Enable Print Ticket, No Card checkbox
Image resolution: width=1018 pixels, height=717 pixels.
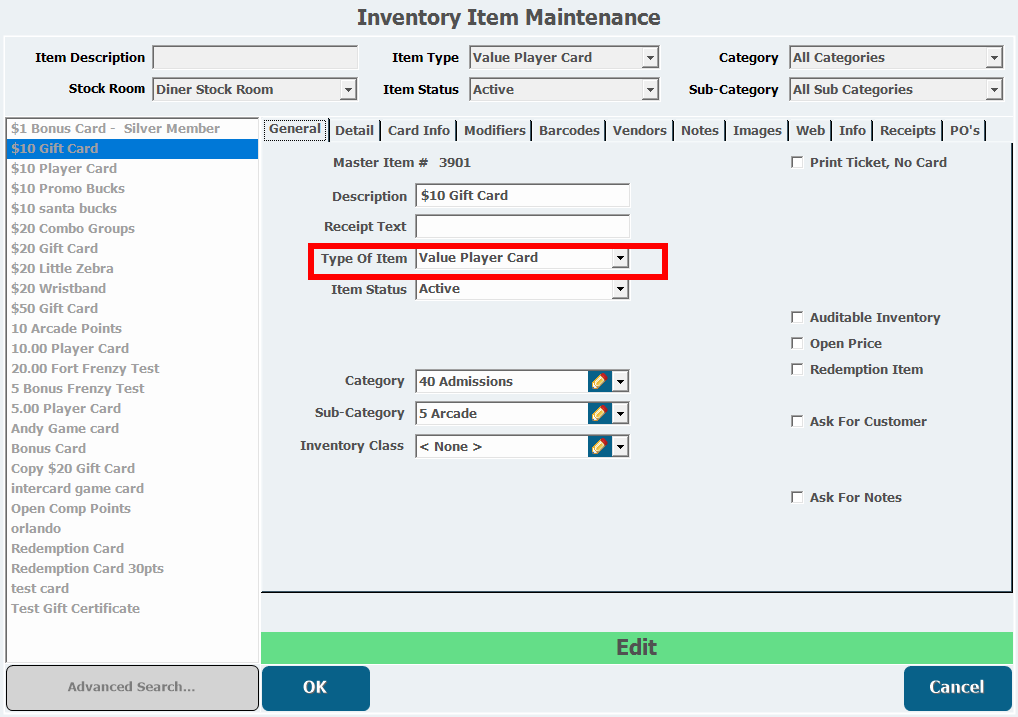point(797,162)
